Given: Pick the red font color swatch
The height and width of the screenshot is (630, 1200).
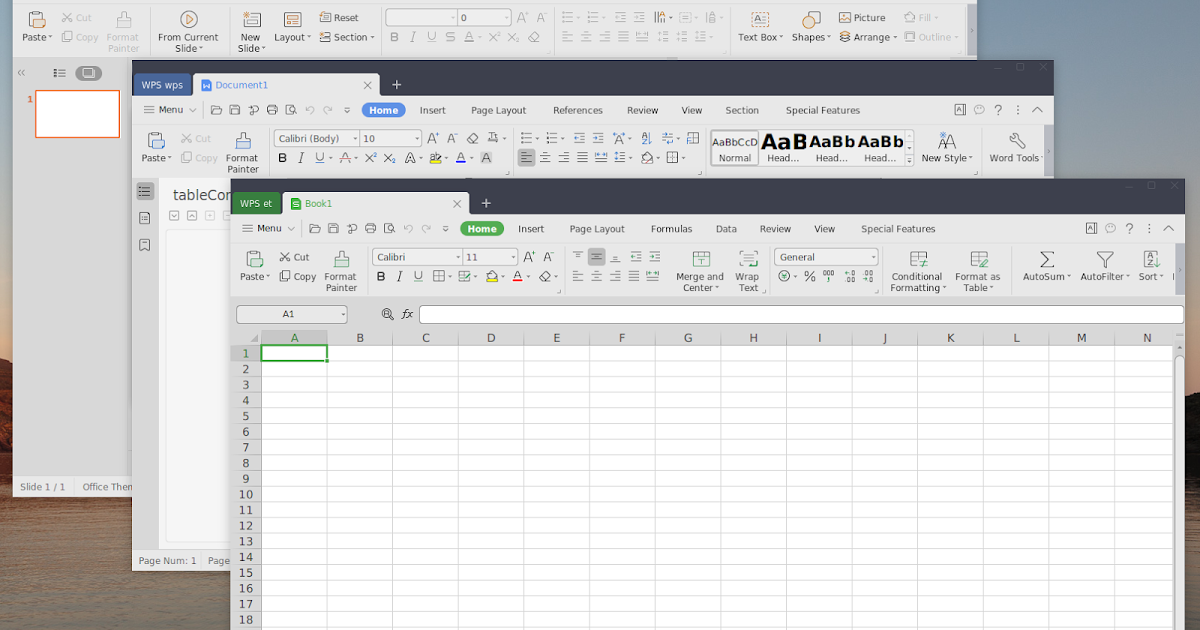Looking at the screenshot, I should 519,277.
